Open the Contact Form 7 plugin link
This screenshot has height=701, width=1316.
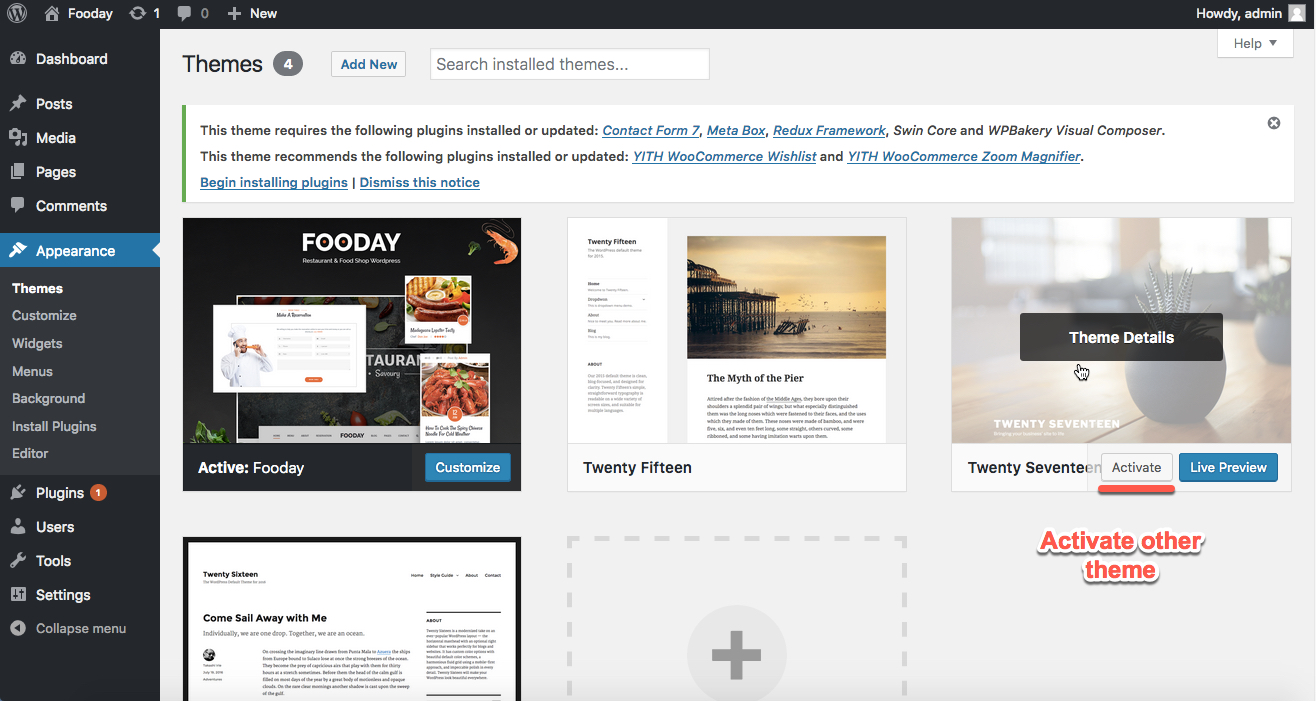pos(651,130)
